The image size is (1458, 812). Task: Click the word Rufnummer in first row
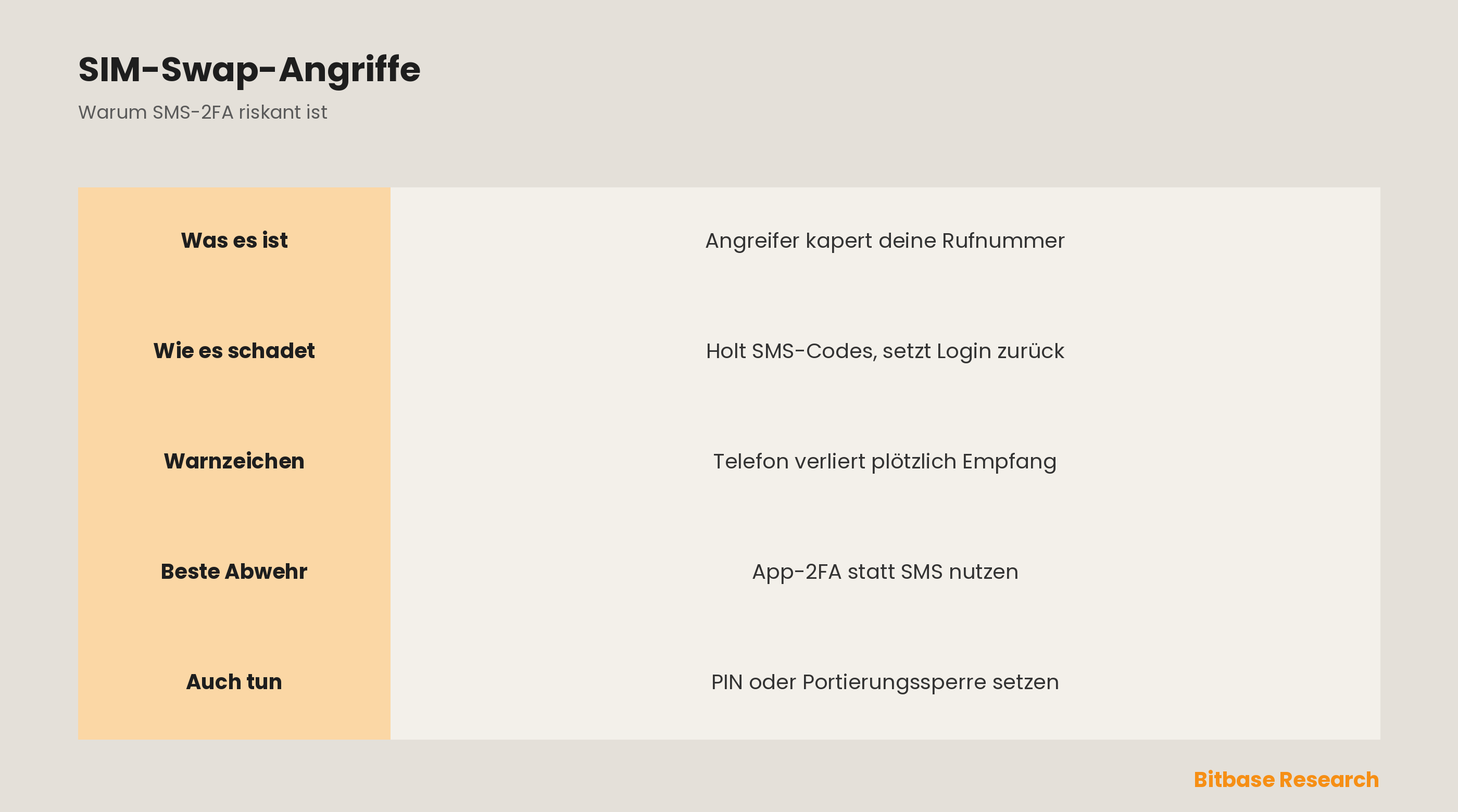1003,241
